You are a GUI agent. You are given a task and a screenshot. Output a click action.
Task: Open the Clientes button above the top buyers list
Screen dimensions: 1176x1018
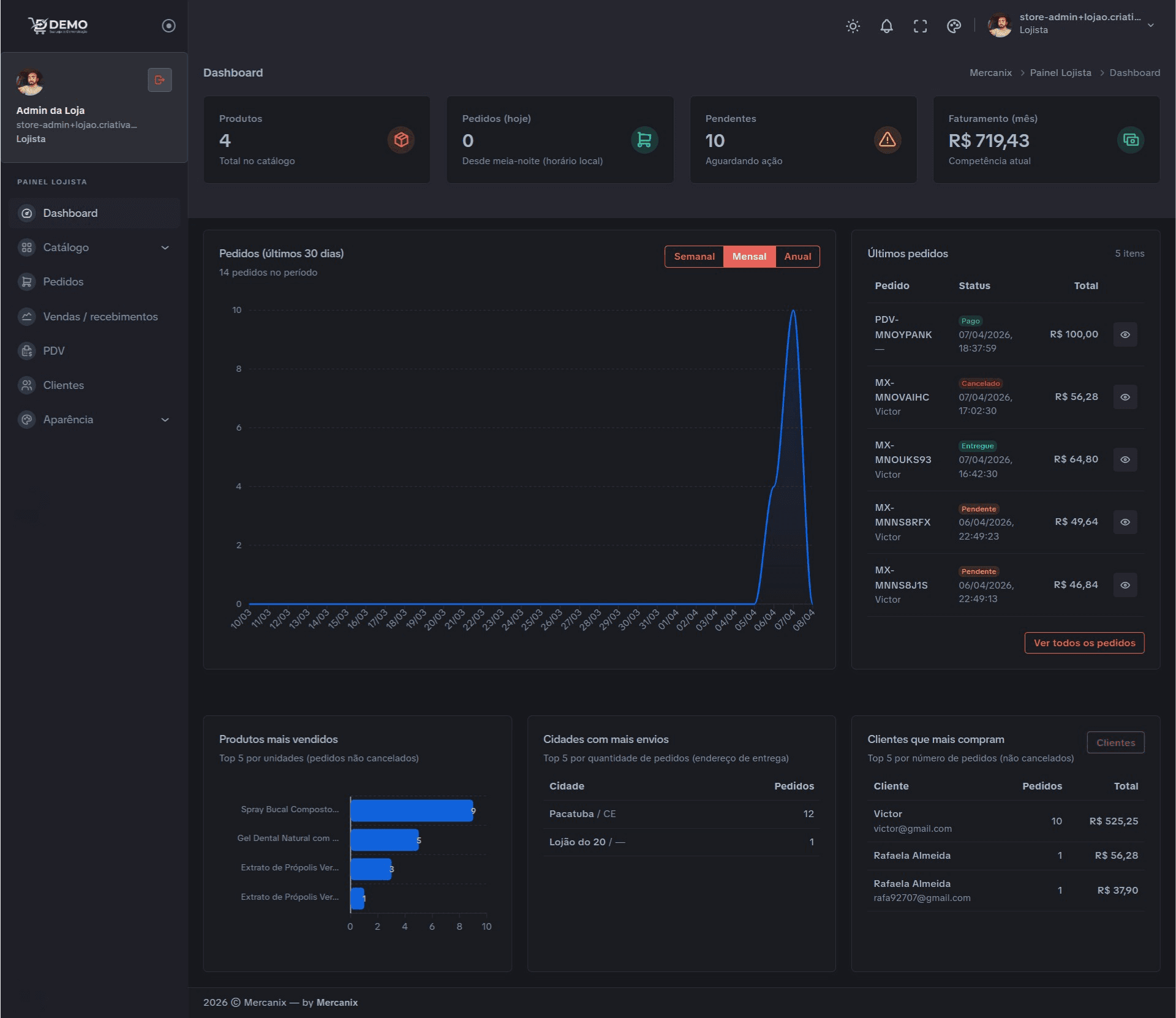click(1115, 742)
